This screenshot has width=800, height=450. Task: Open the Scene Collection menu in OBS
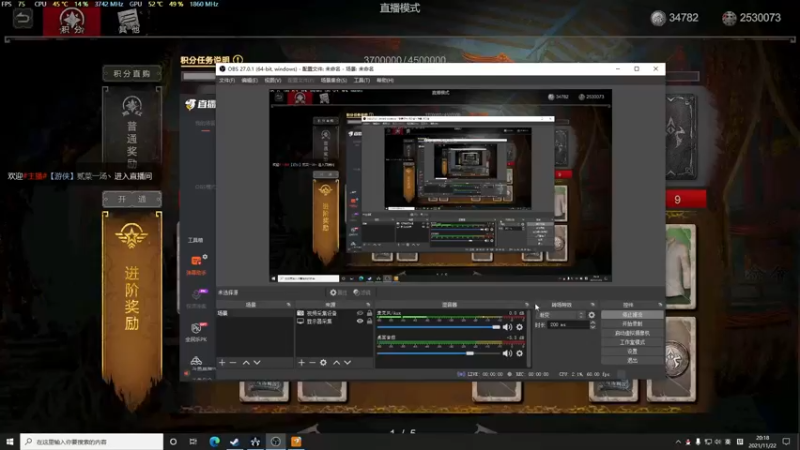point(334,81)
